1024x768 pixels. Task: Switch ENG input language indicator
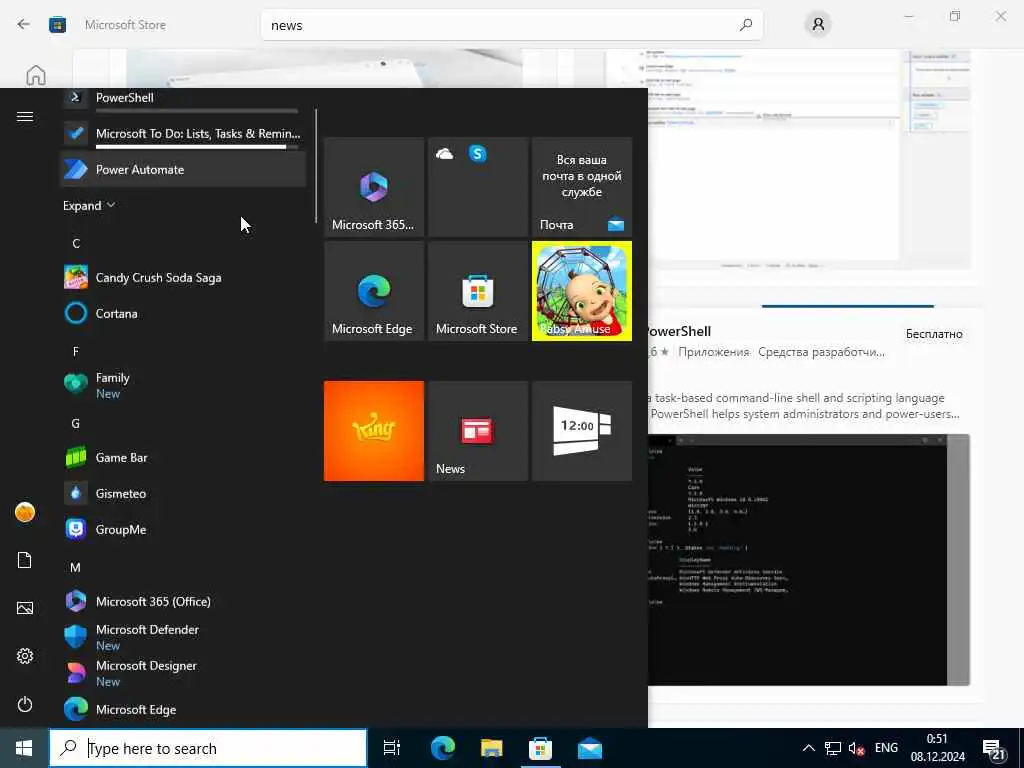pyautogui.click(x=886, y=748)
